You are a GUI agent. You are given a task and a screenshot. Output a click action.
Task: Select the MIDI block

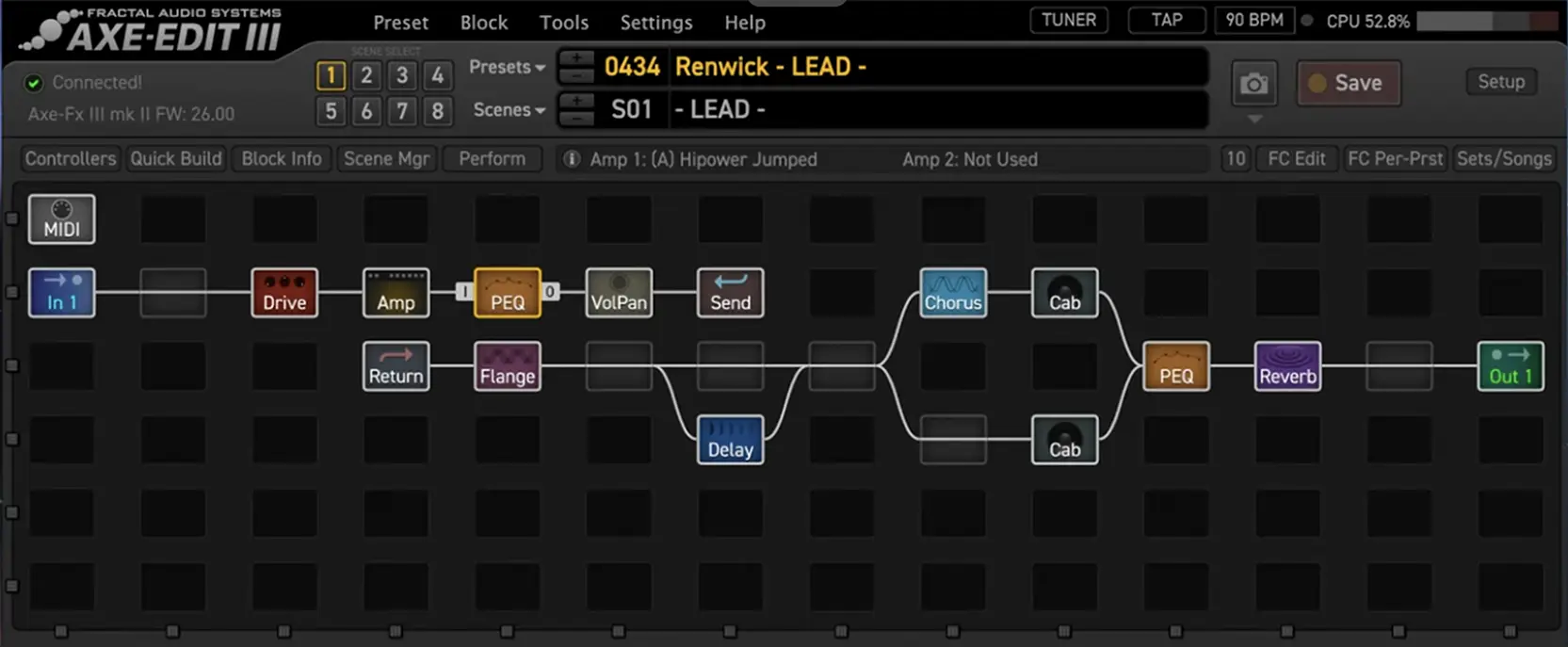(61, 219)
